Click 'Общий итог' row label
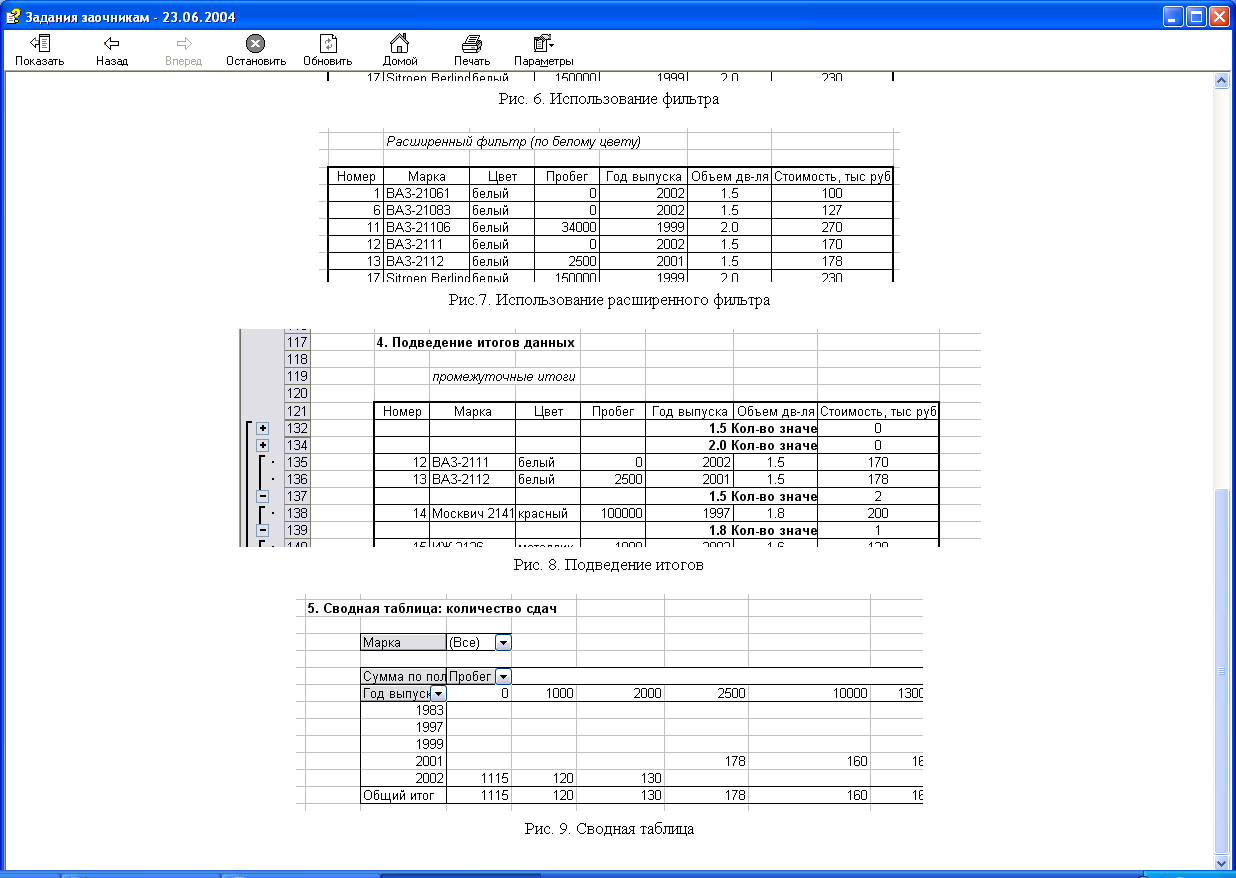 pyautogui.click(x=403, y=796)
